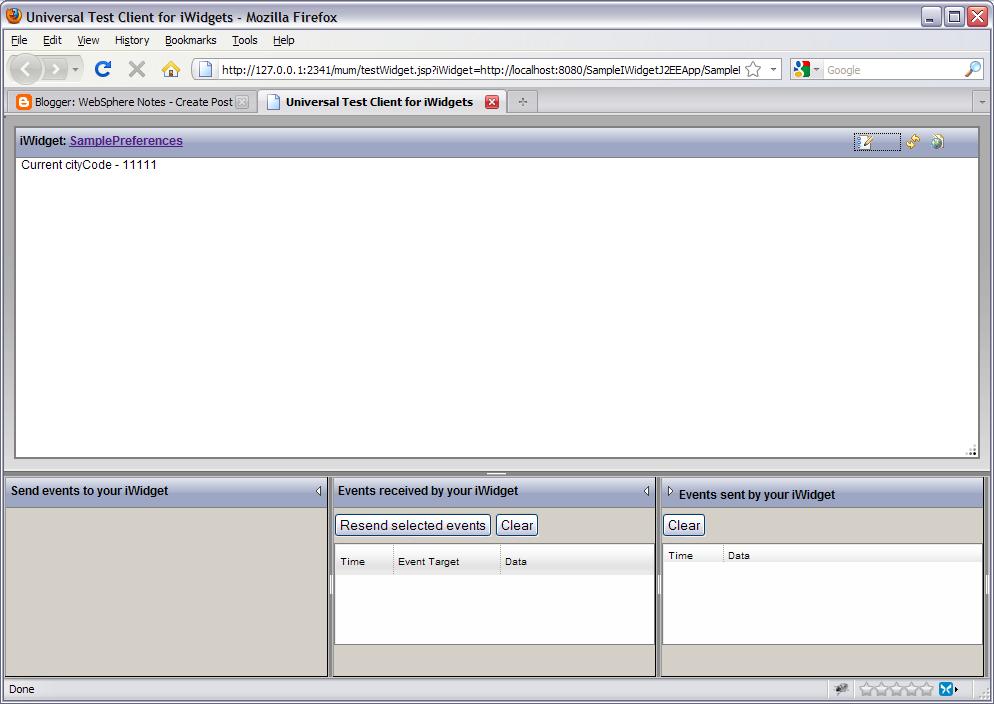The width and height of the screenshot is (994, 704).
Task: Go to the browser home page icon
Action: 171,68
